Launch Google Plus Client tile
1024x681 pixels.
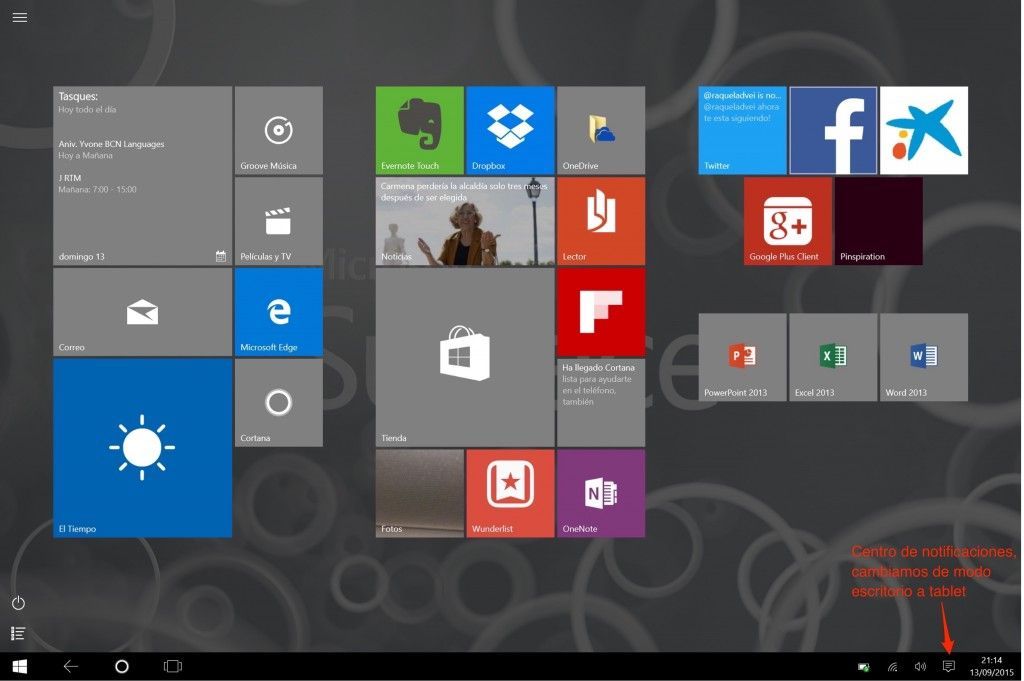(x=788, y=221)
